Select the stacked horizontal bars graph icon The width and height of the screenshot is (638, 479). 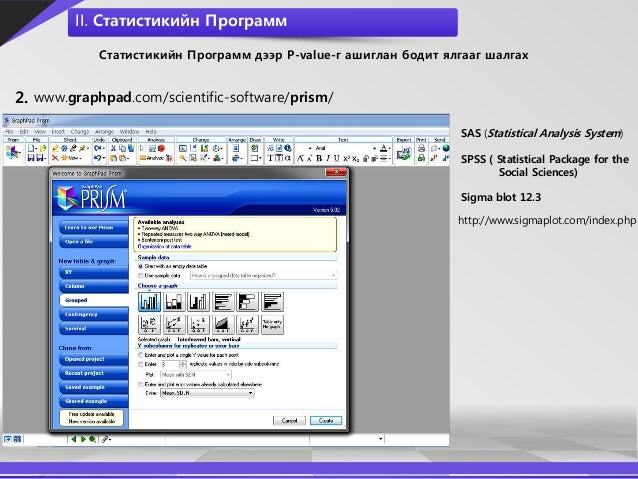coord(248,302)
